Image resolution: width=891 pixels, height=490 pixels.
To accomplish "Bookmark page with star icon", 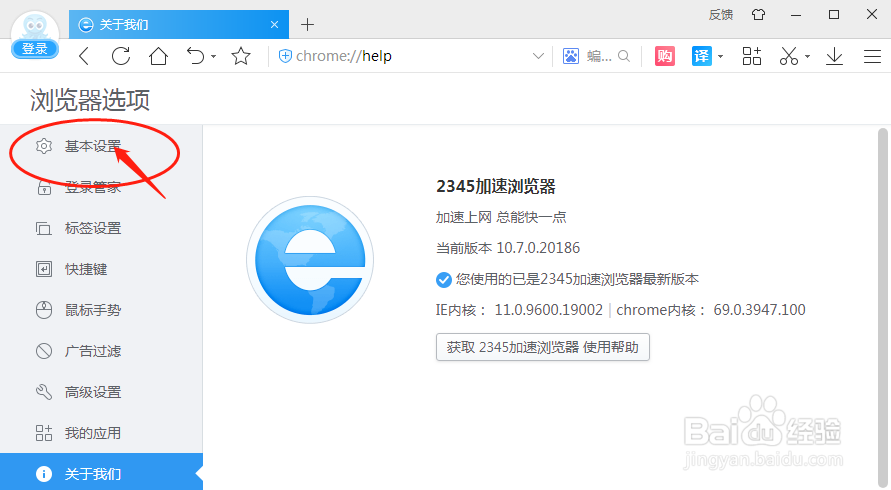I will (241, 56).
